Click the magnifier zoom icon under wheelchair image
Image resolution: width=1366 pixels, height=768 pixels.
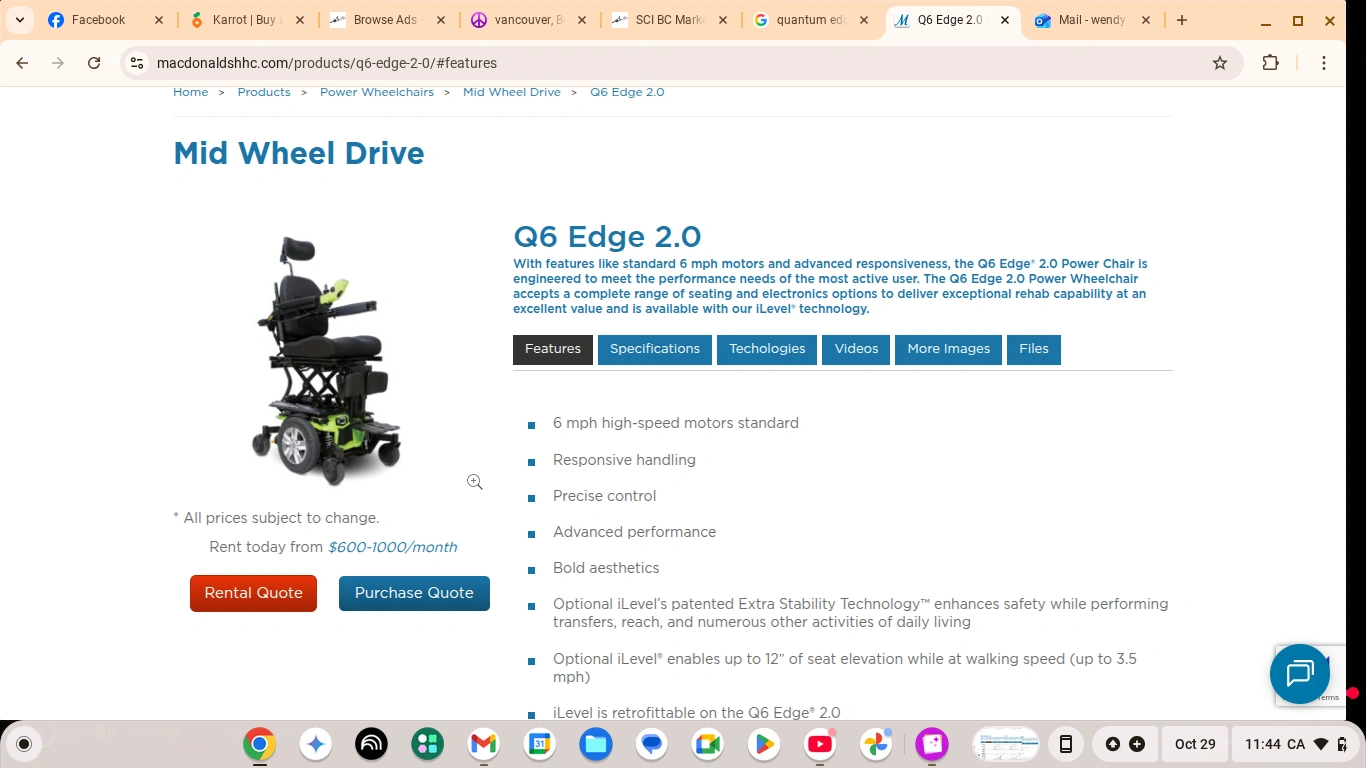[x=475, y=482]
